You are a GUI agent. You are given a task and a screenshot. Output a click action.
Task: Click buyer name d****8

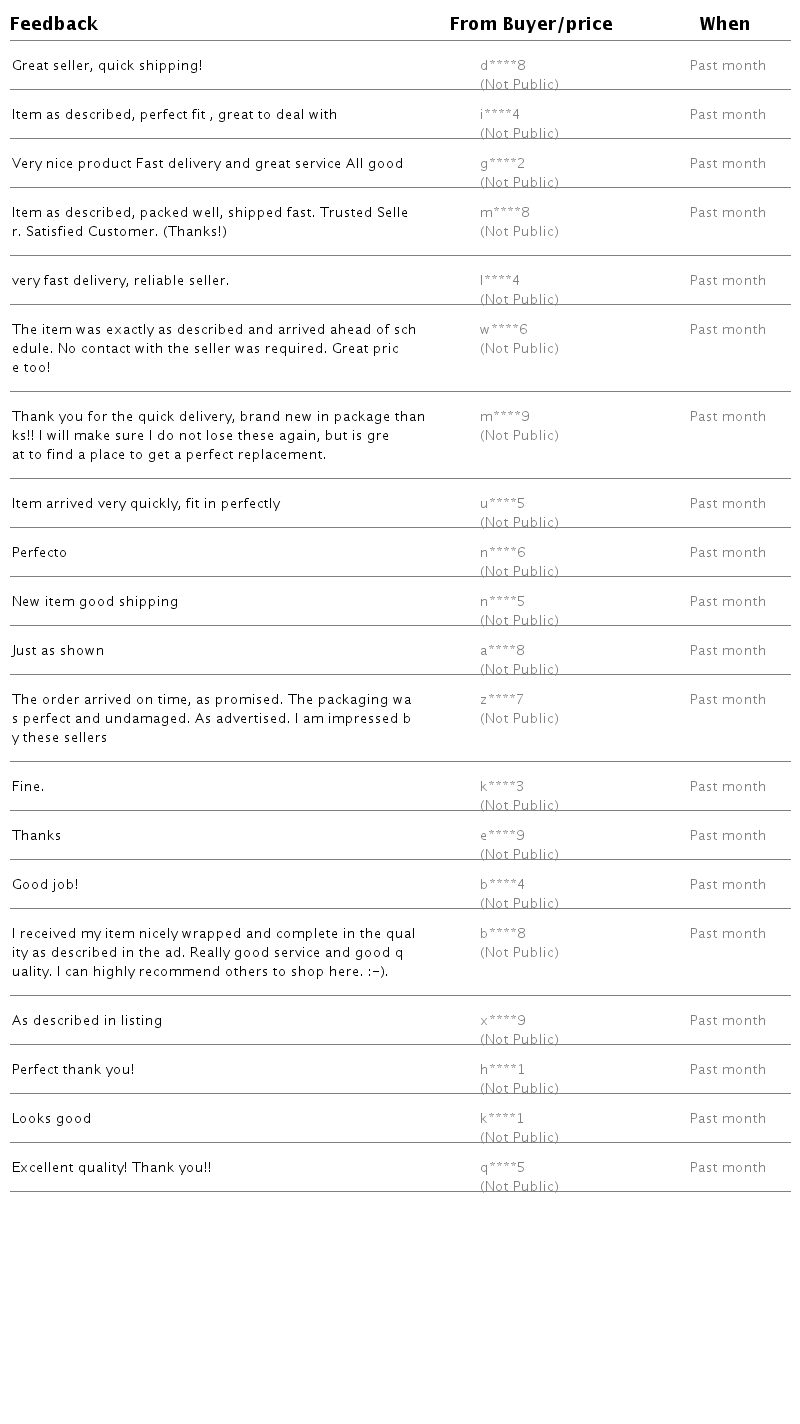coord(503,66)
